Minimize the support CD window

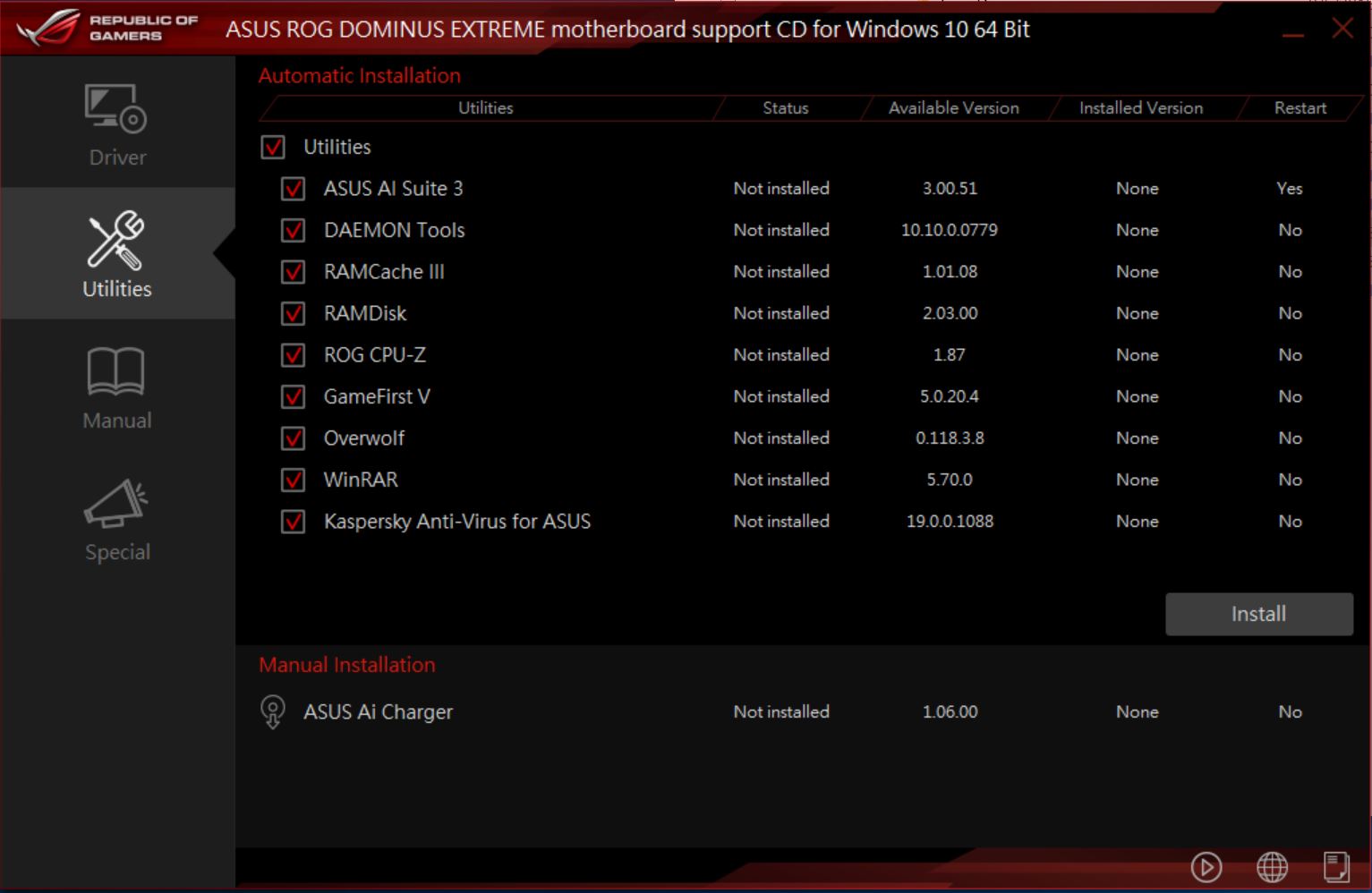click(x=1293, y=34)
